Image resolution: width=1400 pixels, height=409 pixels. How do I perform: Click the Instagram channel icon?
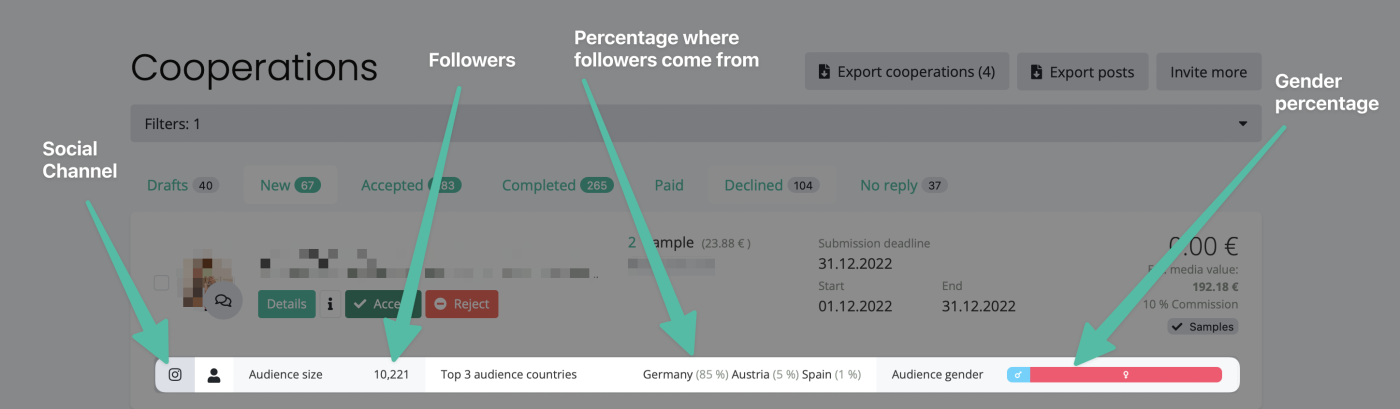pos(175,375)
